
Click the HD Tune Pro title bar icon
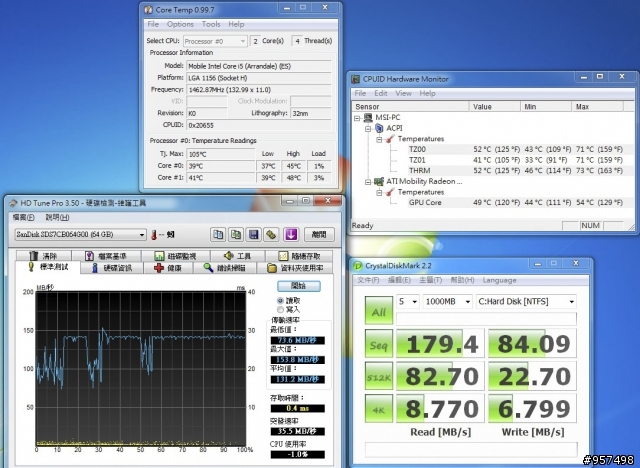pos(13,203)
